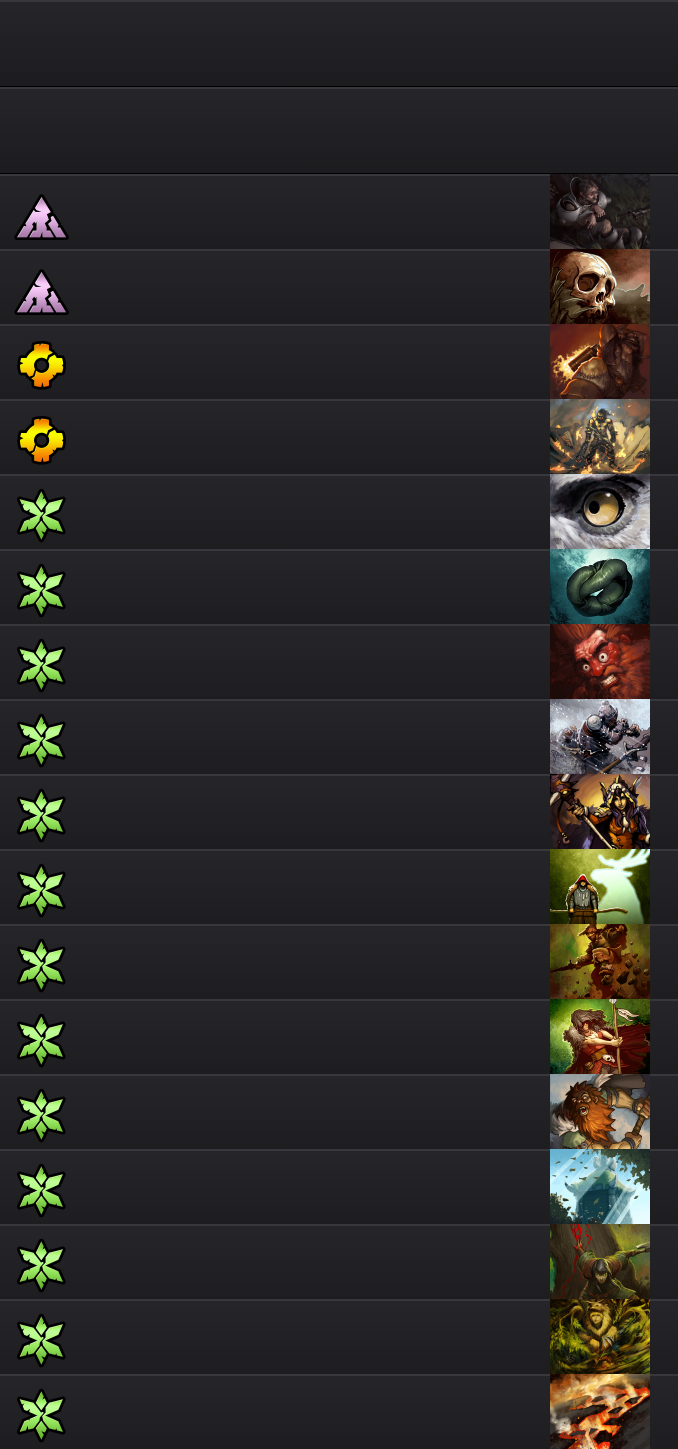Click the pink triangle icon beside skull artwork
Image resolution: width=678 pixels, height=1449 pixels.
click(42, 292)
